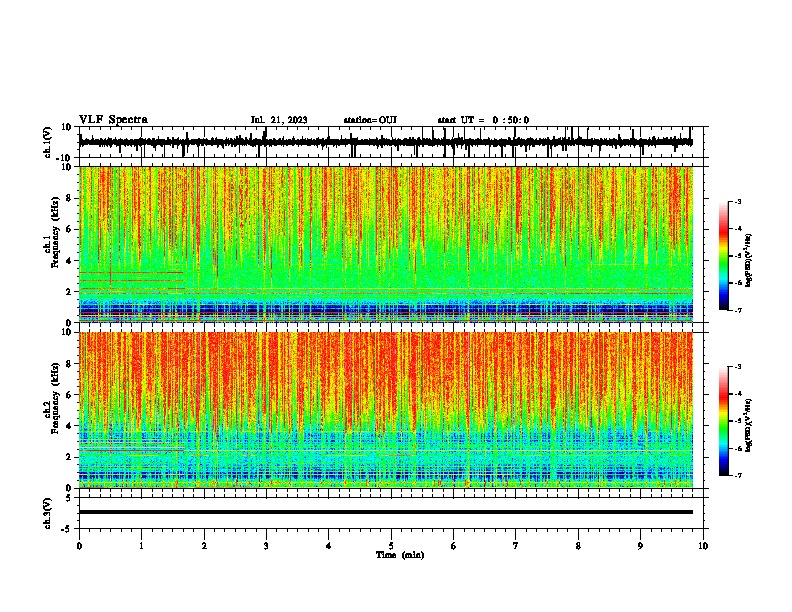
Task: Click the ch.1 spectrogram color scale bar
Action: pos(723,256)
